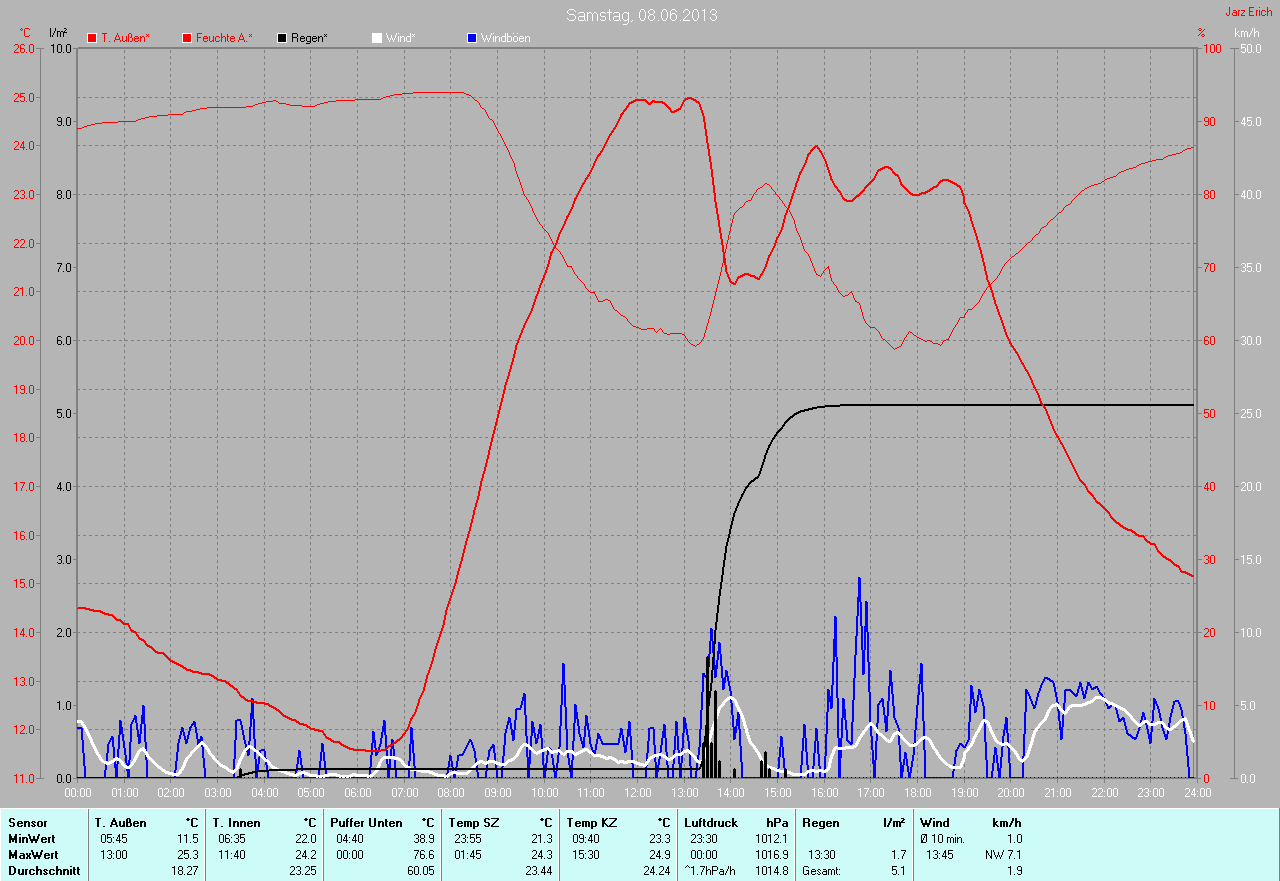Click the red Feuchte A. legend square

(x=187, y=38)
